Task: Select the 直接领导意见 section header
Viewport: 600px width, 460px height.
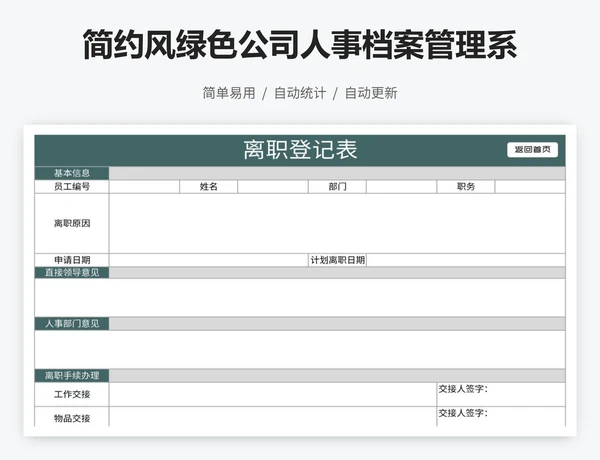Action: pos(72,272)
